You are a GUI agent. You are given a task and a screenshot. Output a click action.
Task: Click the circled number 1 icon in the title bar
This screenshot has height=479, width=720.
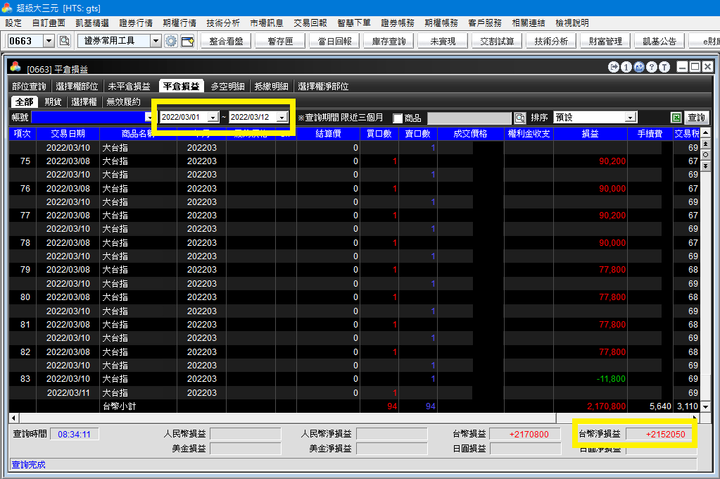click(x=626, y=67)
